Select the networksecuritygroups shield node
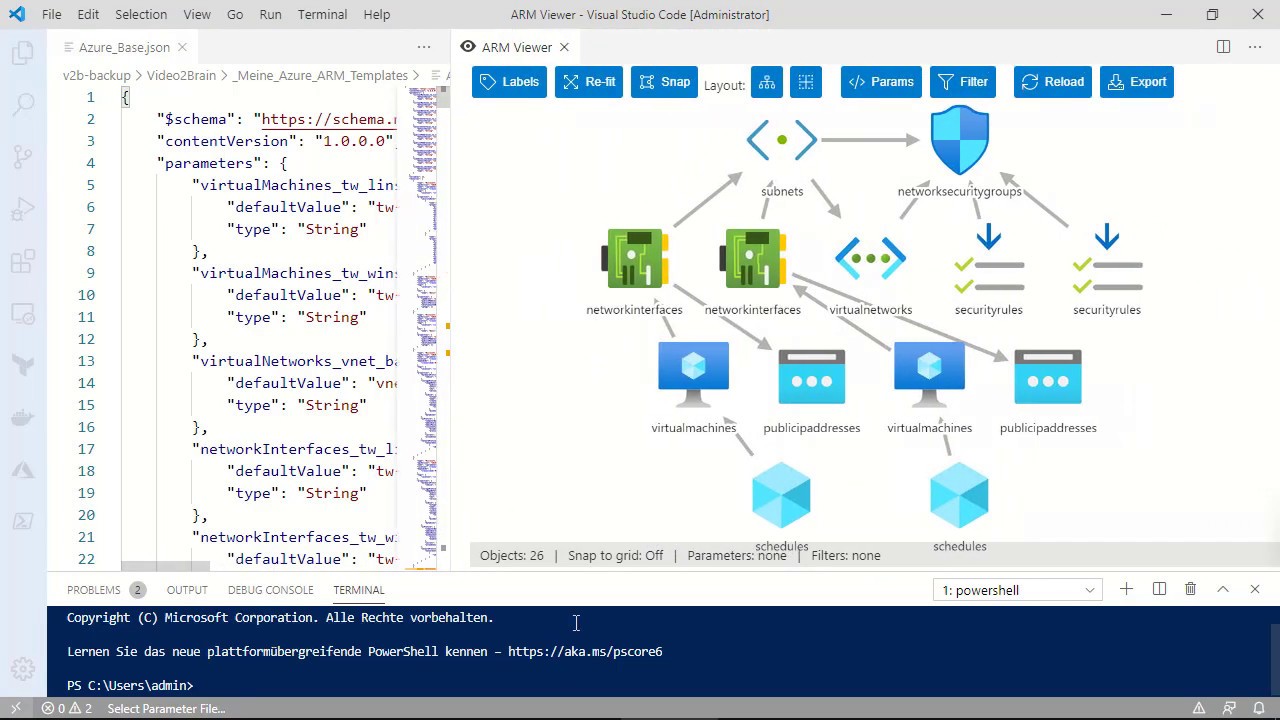The image size is (1280, 720). [x=960, y=140]
